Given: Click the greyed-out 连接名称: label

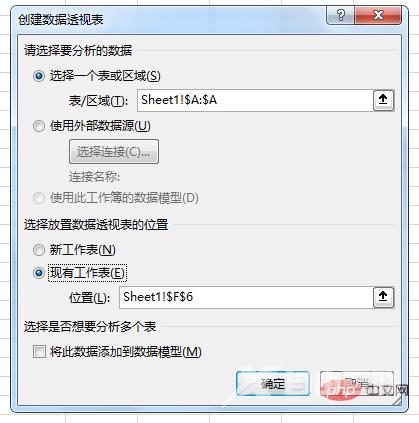Looking at the screenshot, I should pos(94,177).
